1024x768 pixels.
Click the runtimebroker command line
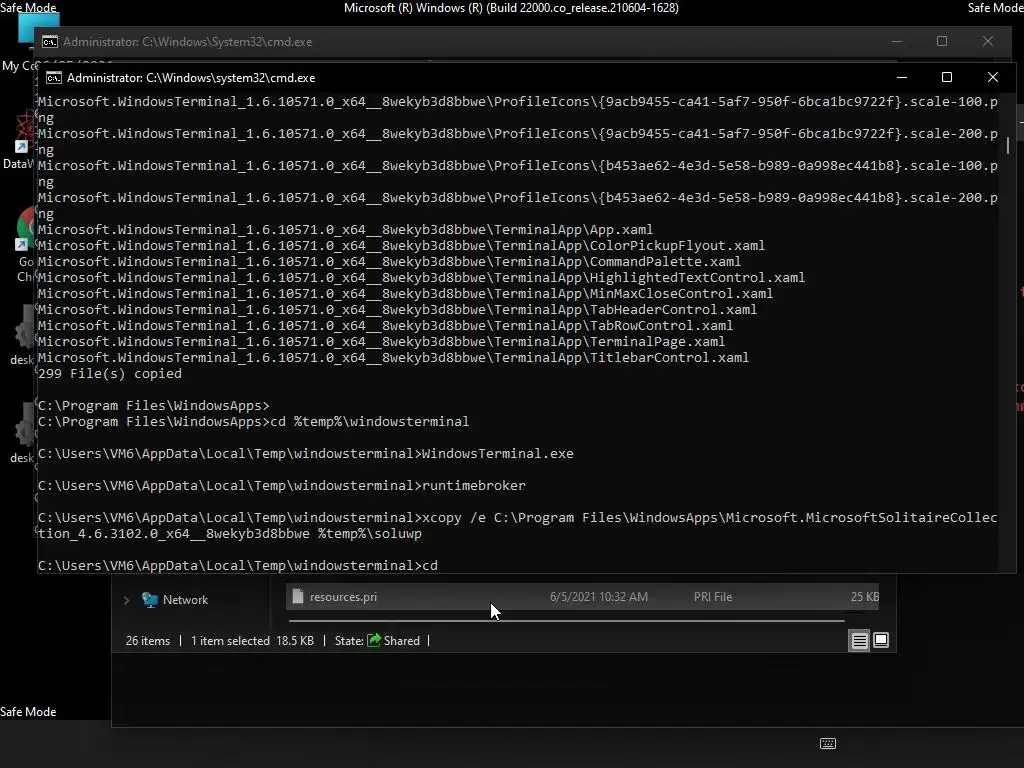pyautogui.click(x=281, y=485)
